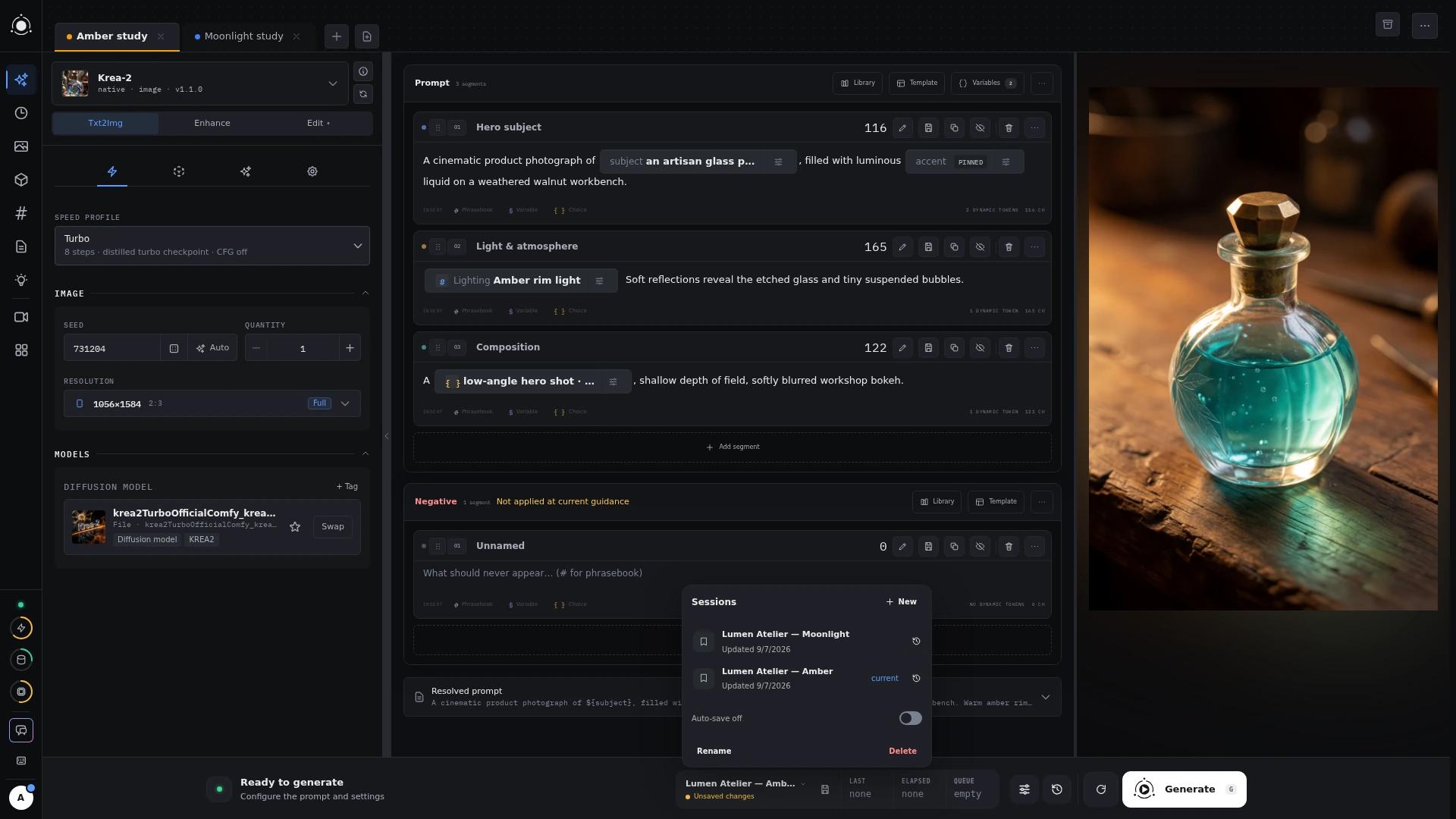Increase quantity with the plus stepper
This screenshot has height=819, width=1456.
pos(350,348)
